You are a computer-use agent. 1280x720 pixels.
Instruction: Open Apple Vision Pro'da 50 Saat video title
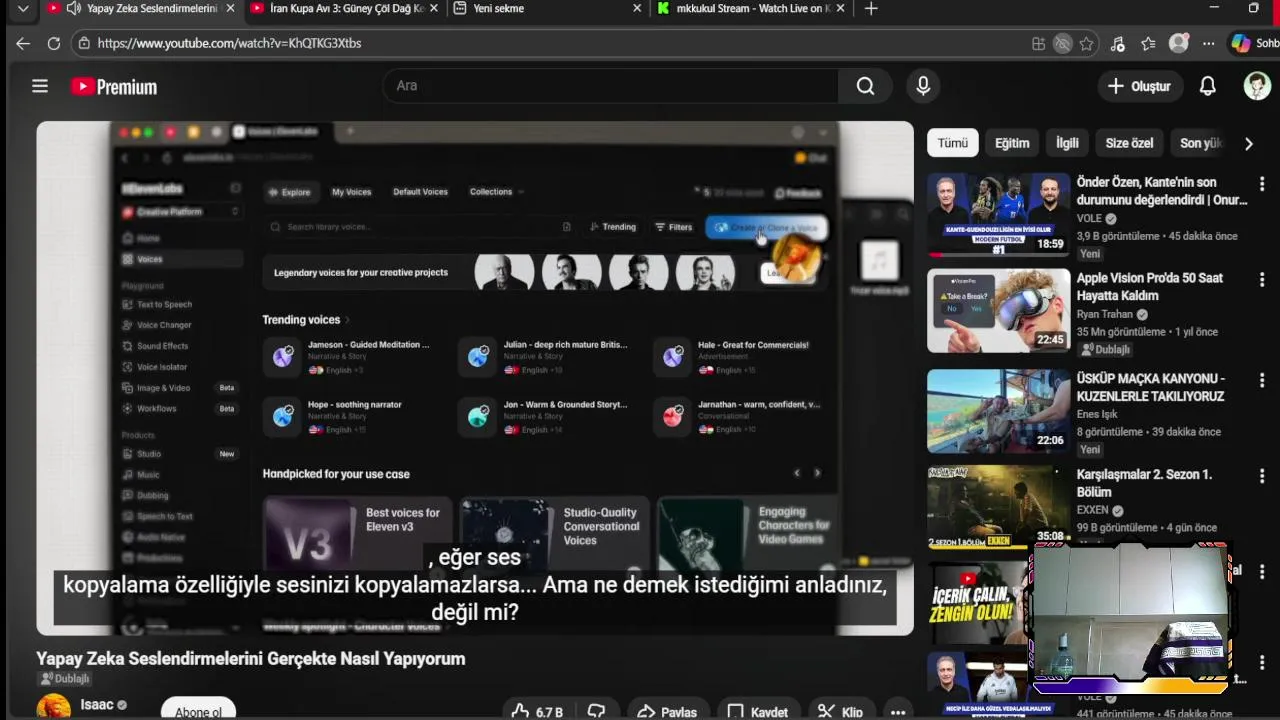[x=1150, y=287]
